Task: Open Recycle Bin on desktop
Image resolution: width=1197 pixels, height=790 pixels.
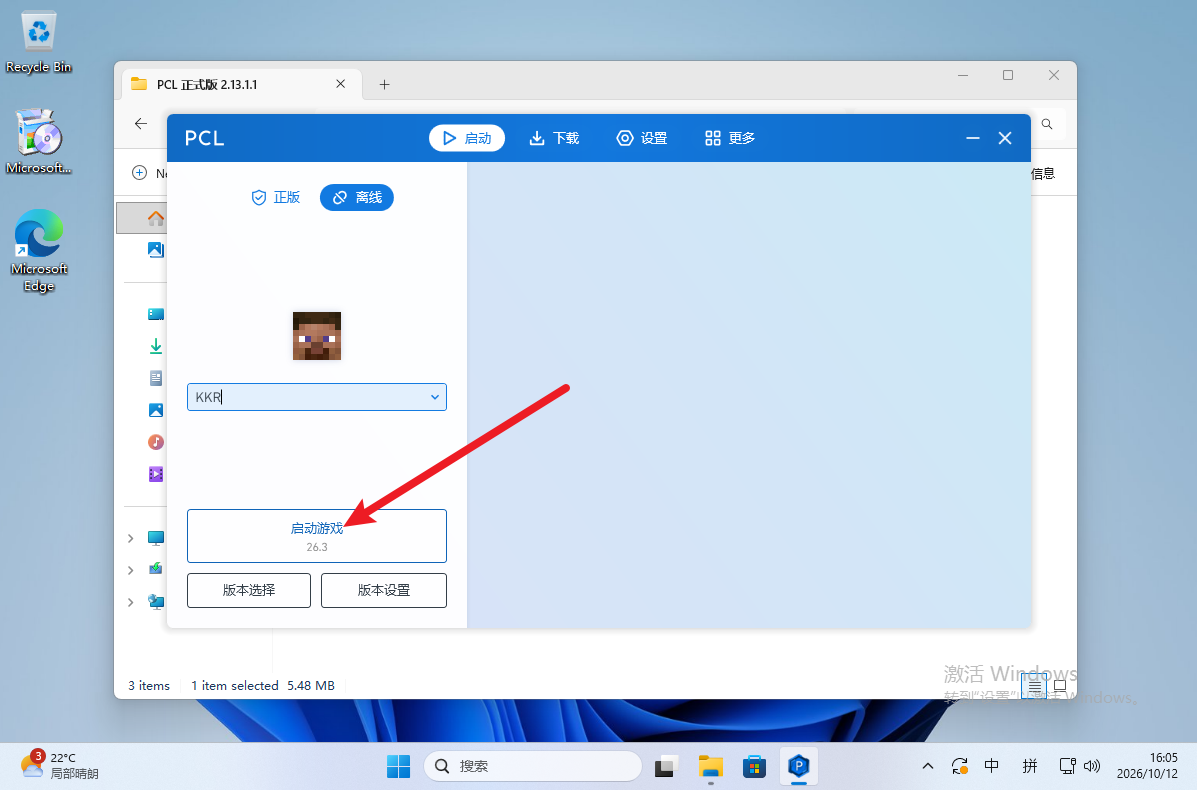Action: pyautogui.click(x=38, y=42)
